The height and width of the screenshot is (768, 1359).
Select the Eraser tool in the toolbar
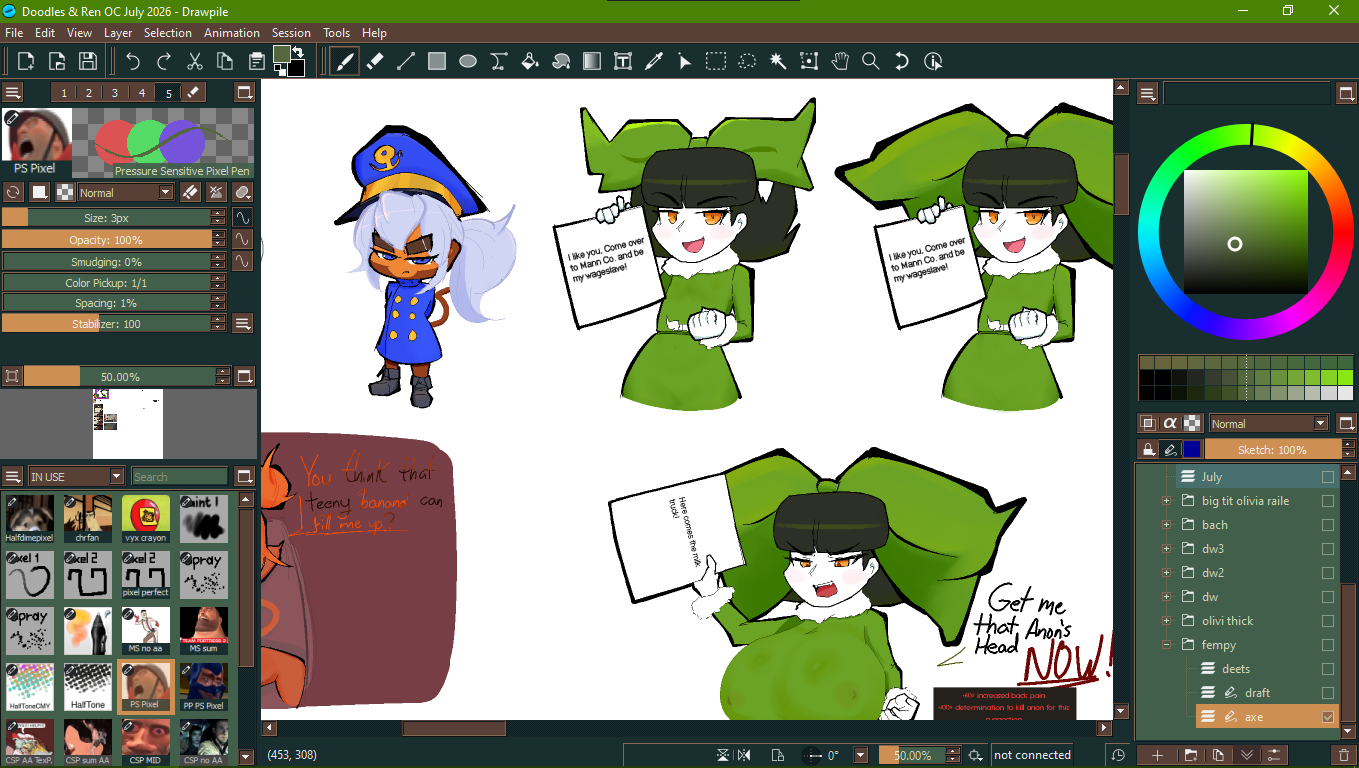click(x=375, y=61)
